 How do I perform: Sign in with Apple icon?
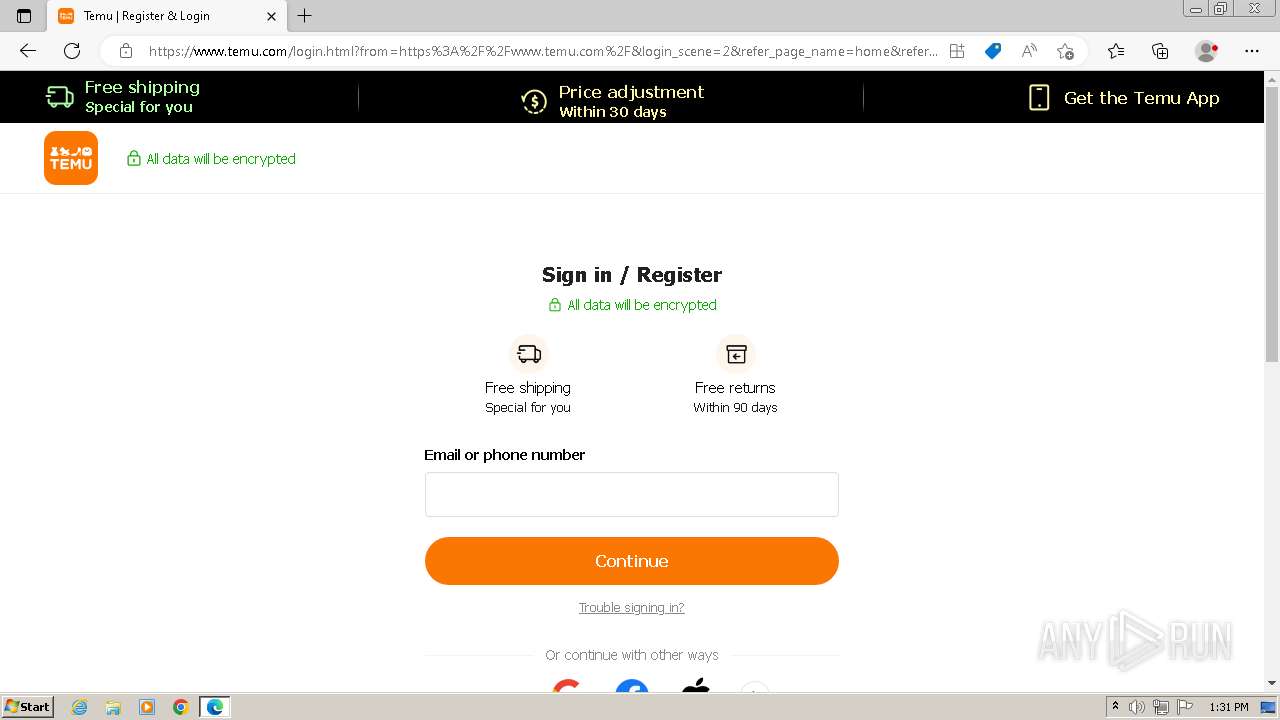point(695,685)
